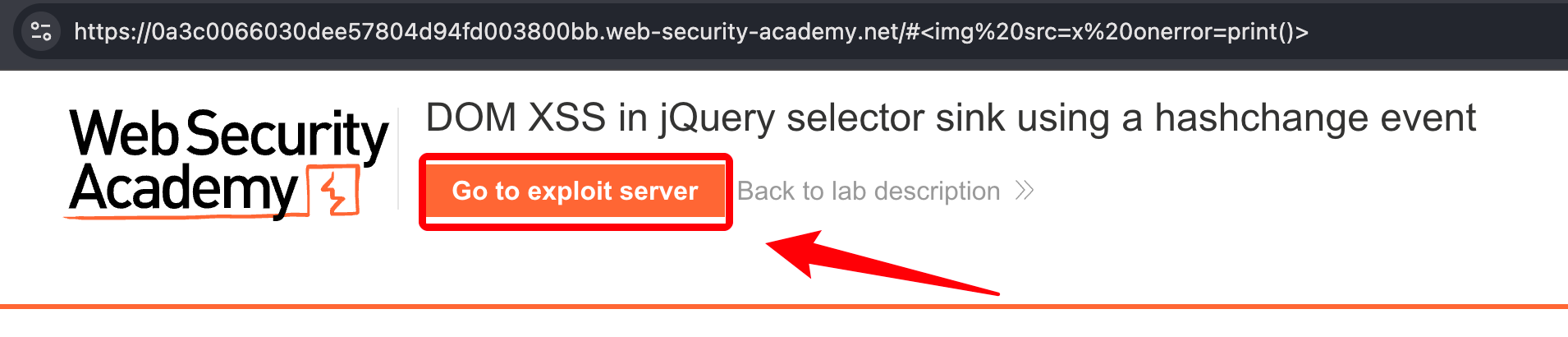Click the web-security-academy.net domain in the URL
The image size is (1568, 337).
coord(754,31)
